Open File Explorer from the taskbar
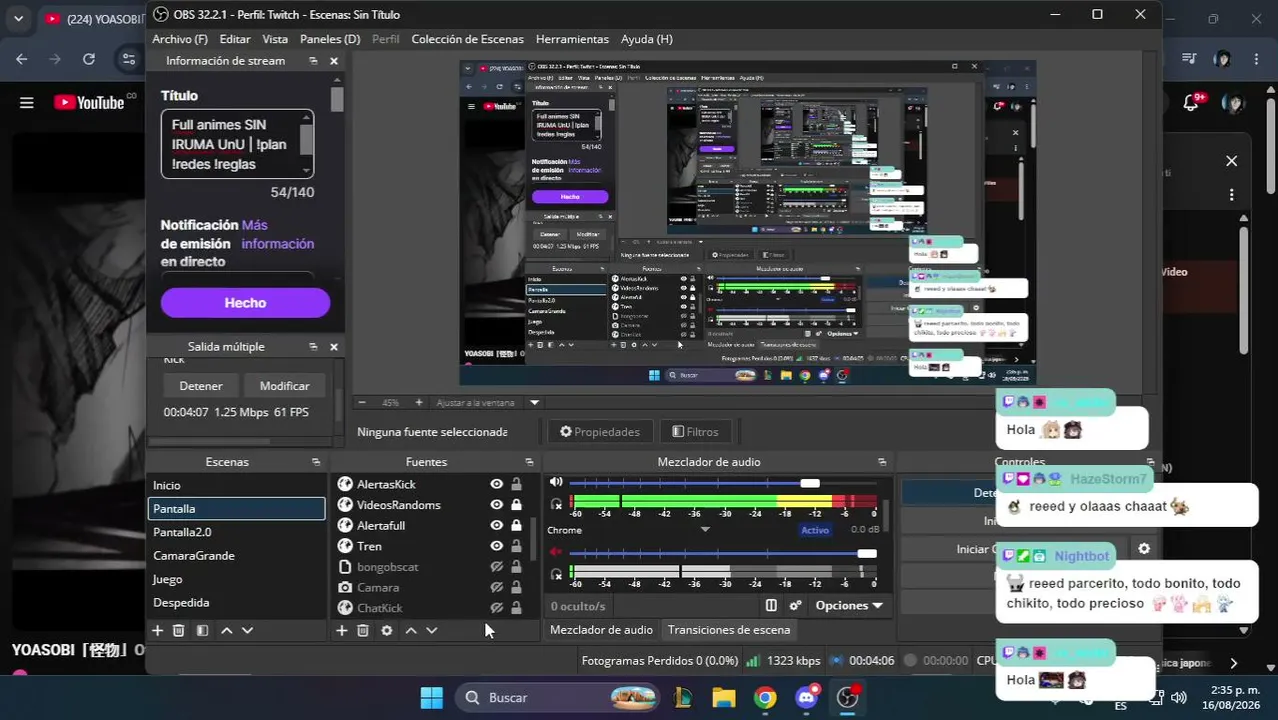 coord(723,697)
